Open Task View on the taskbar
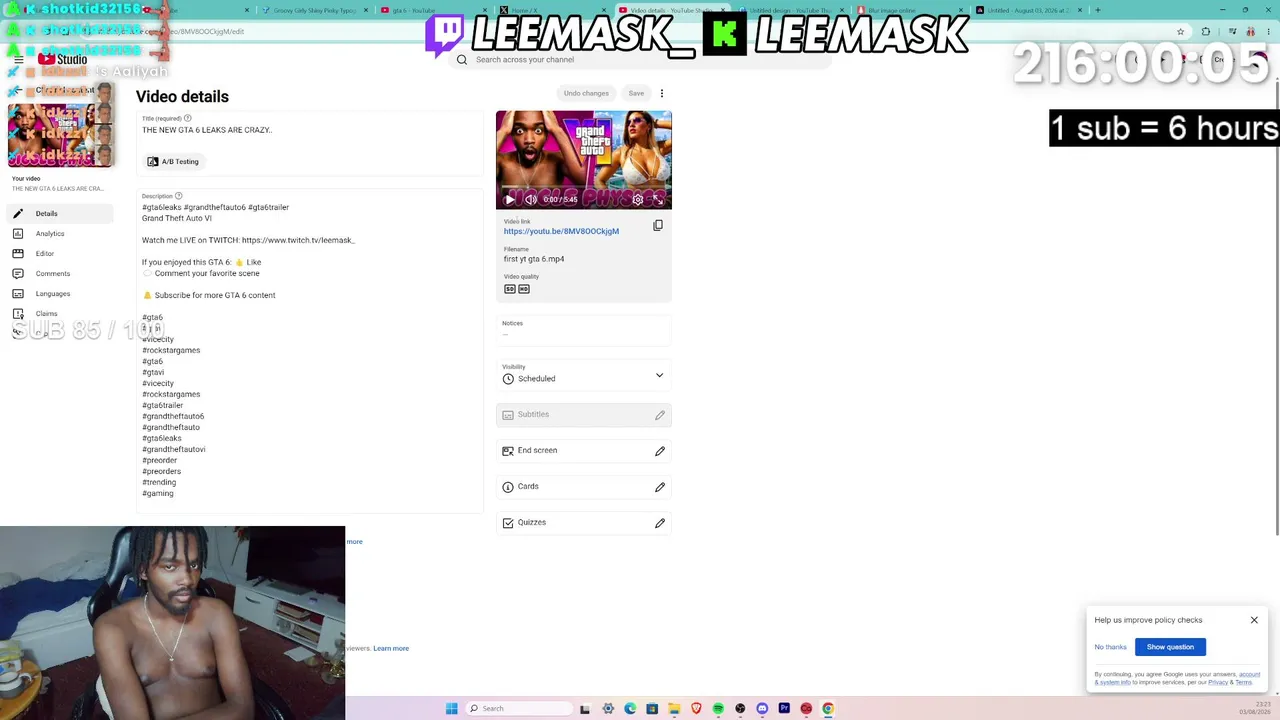Image resolution: width=1280 pixels, height=720 pixels. tap(586, 708)
